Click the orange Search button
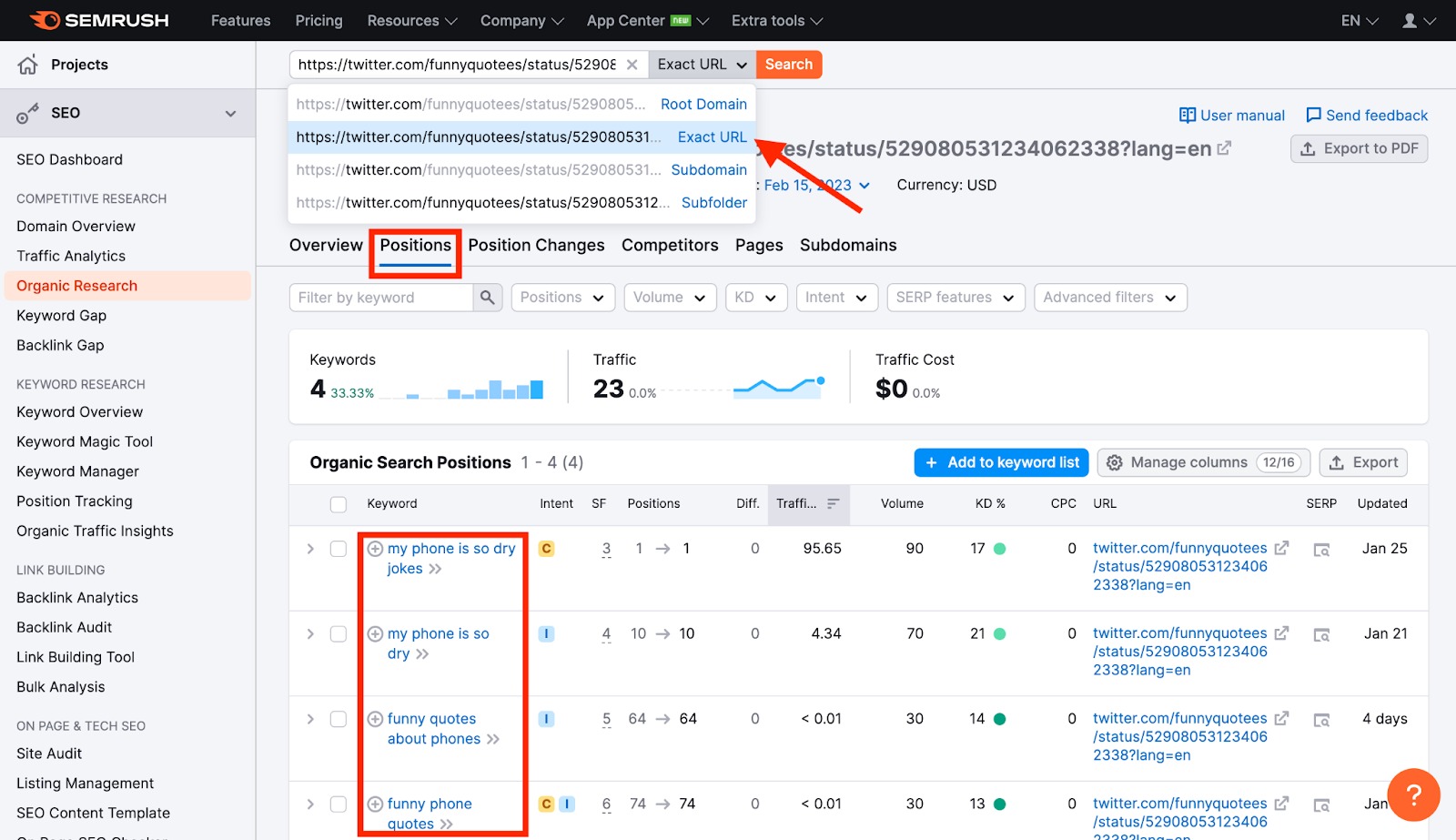The image size is (1456, 840). point(789,65)
